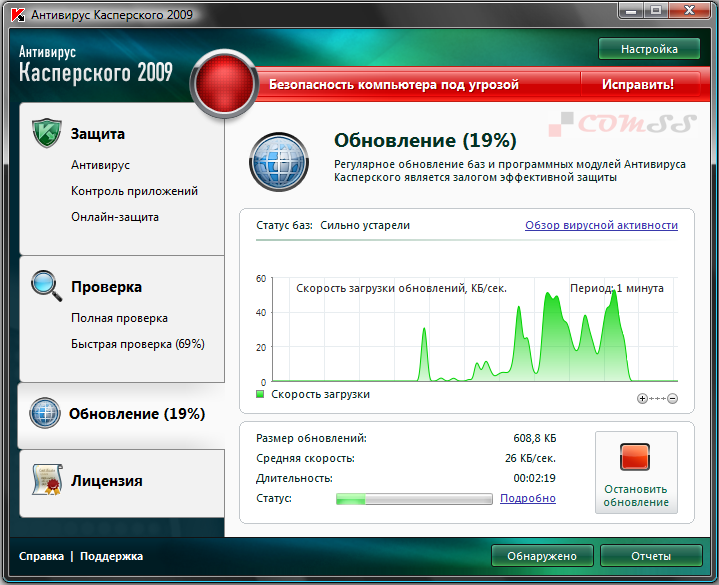This screenshot has height=585, width=719.
Task: Click the Kaspersky logo in title bar
Action: coord(18,15)
